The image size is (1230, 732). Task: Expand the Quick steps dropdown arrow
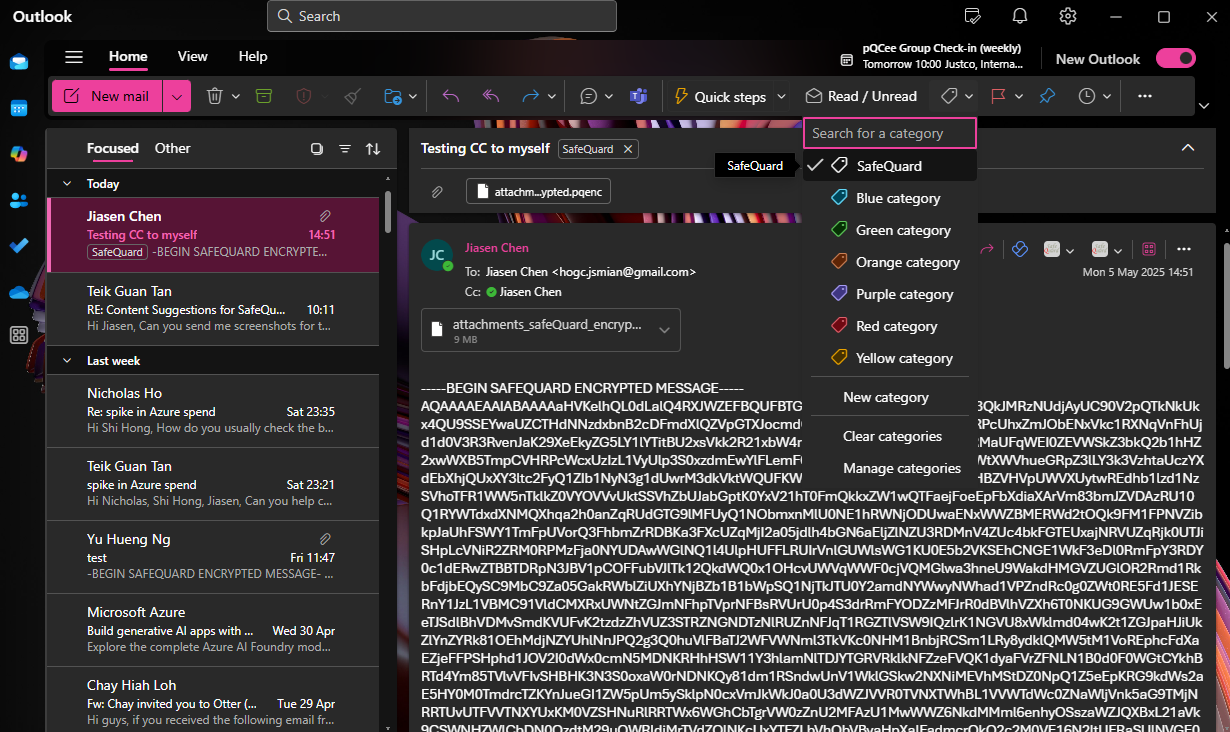click(x=780, y=97)
